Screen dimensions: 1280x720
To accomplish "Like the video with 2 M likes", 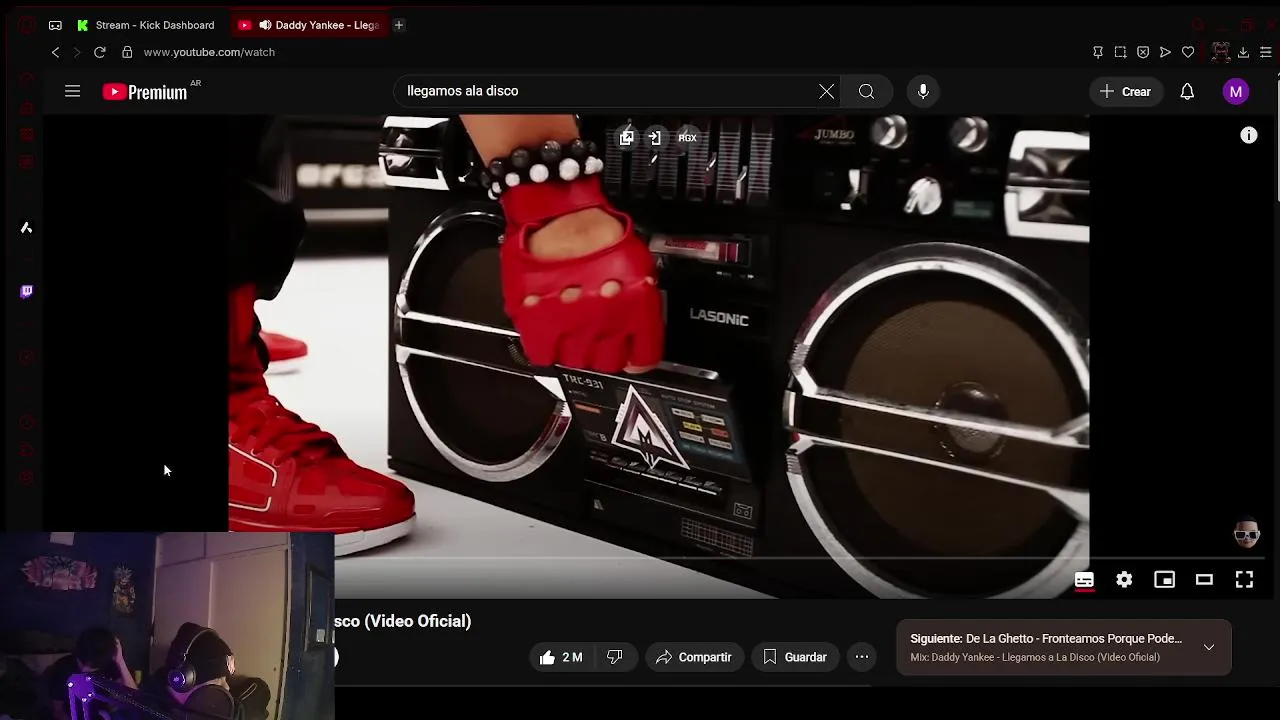I will pyautogui.click(x=561, y=657).
